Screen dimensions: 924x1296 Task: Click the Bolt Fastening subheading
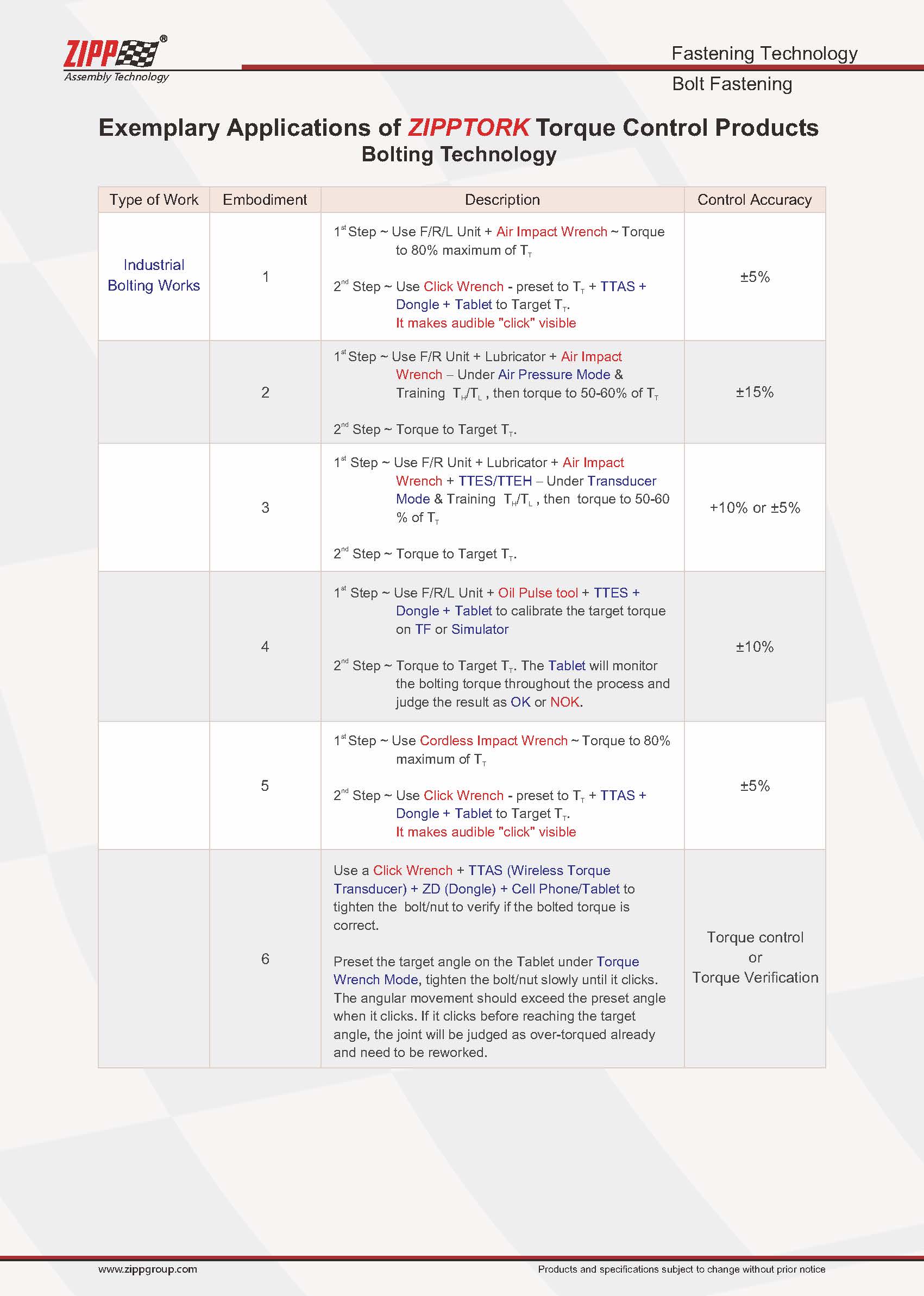pos(732,84)
